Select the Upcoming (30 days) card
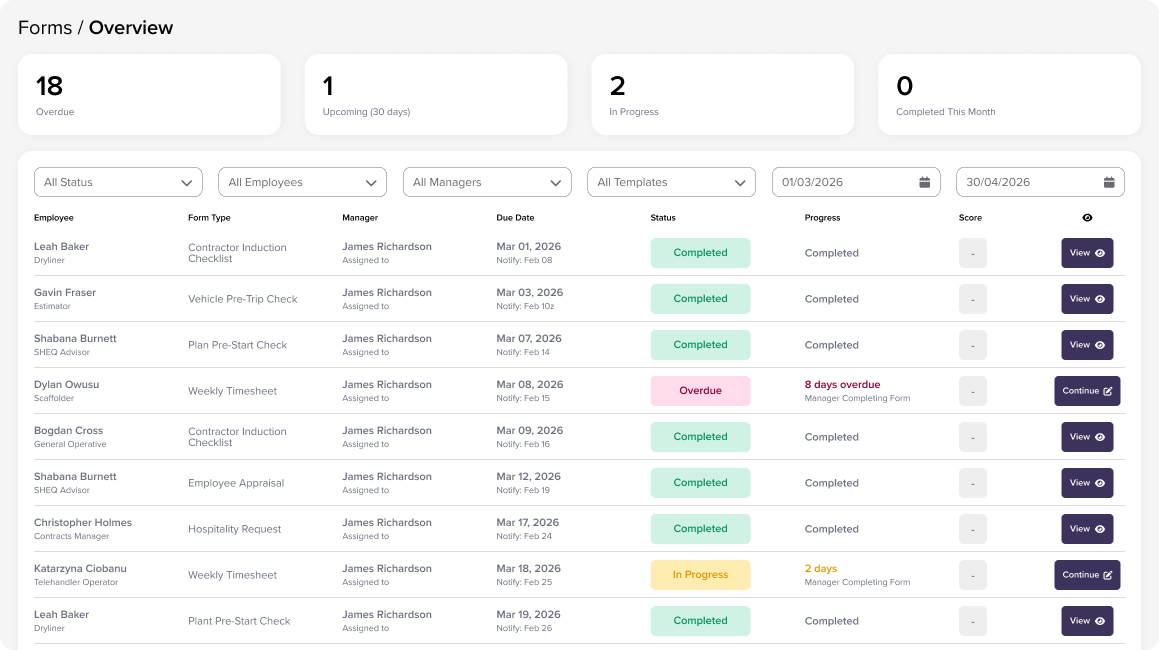 tap(436, 94)
